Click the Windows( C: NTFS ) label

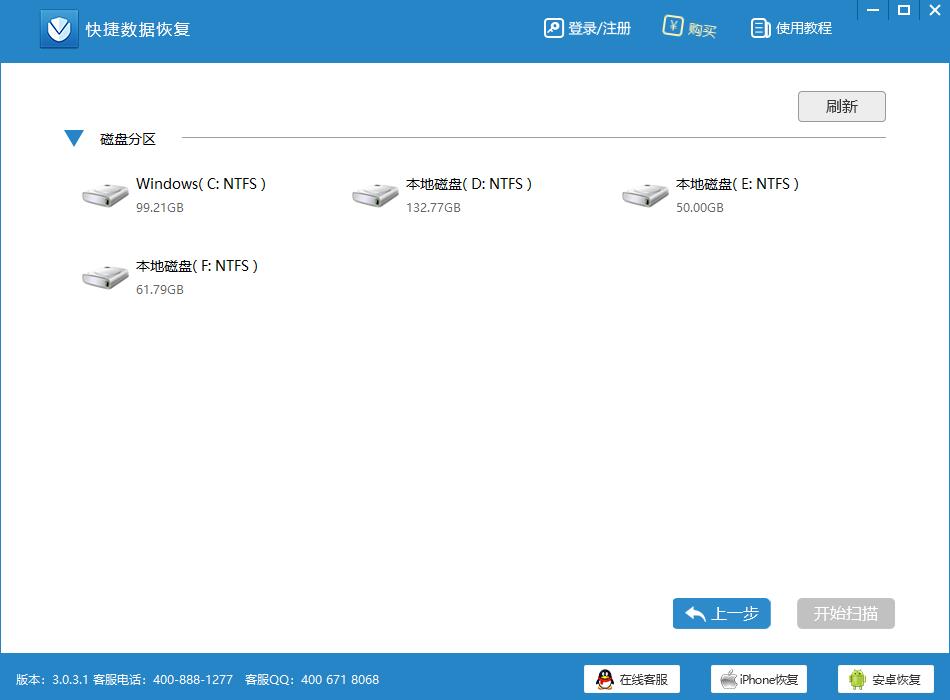[x=201, y=184]
